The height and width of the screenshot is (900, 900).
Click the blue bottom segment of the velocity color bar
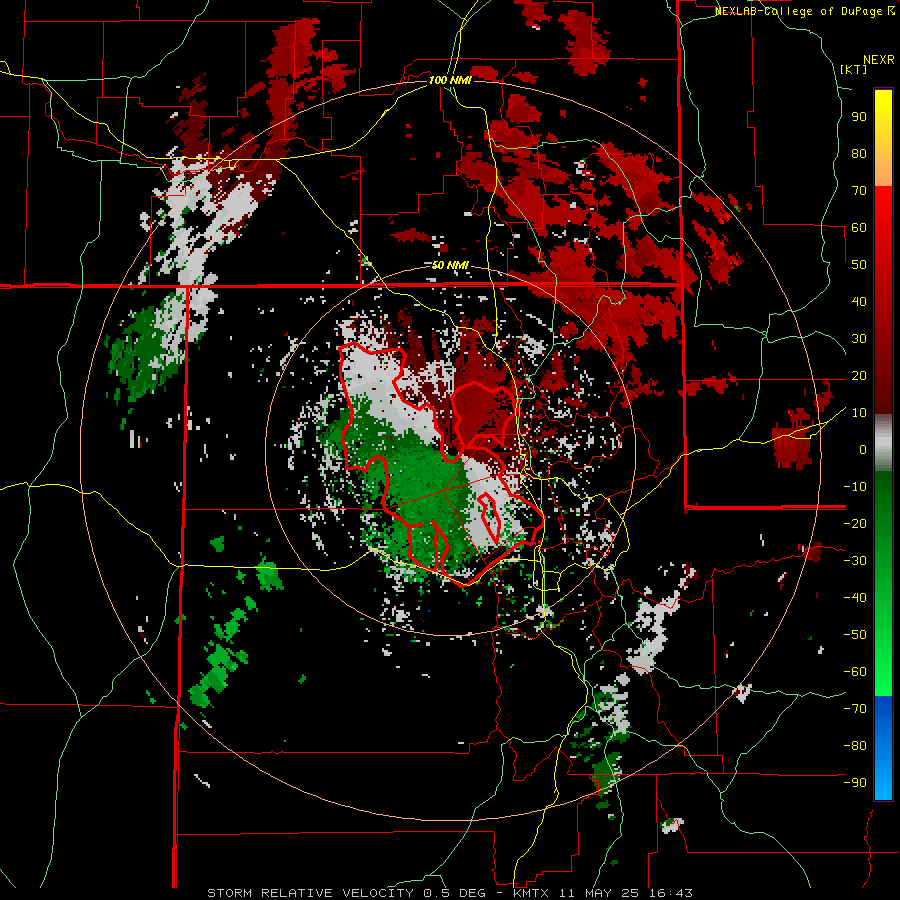[883, 748]
